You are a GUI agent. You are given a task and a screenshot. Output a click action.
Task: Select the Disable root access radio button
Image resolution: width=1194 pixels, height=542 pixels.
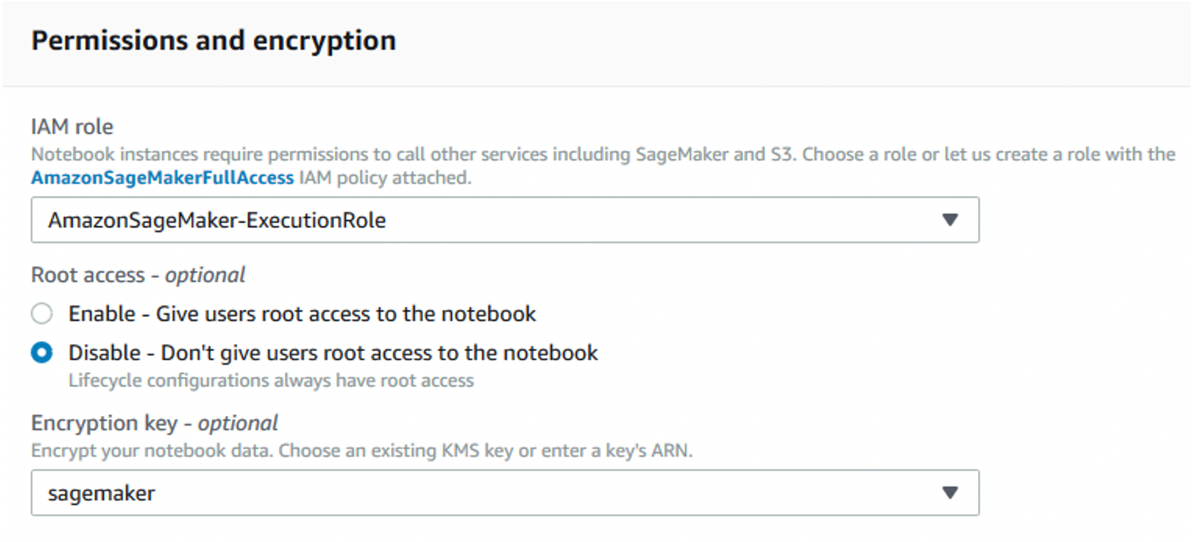pos(42,353)
